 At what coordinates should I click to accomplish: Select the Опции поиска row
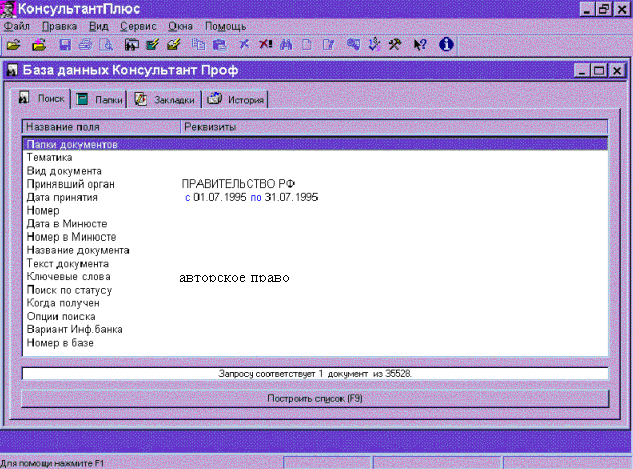coord(315,316)
